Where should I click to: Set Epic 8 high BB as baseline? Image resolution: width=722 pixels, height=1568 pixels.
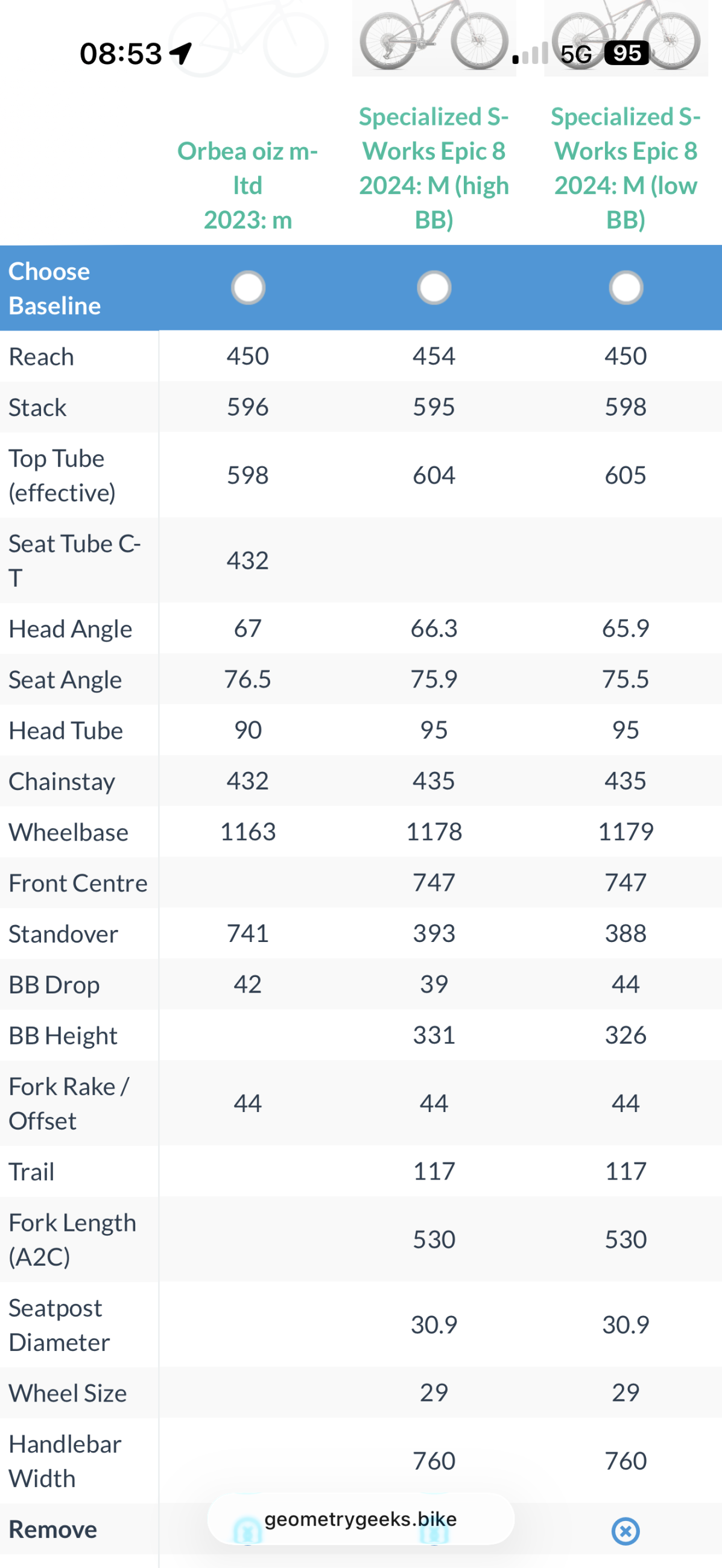(434, 288)
